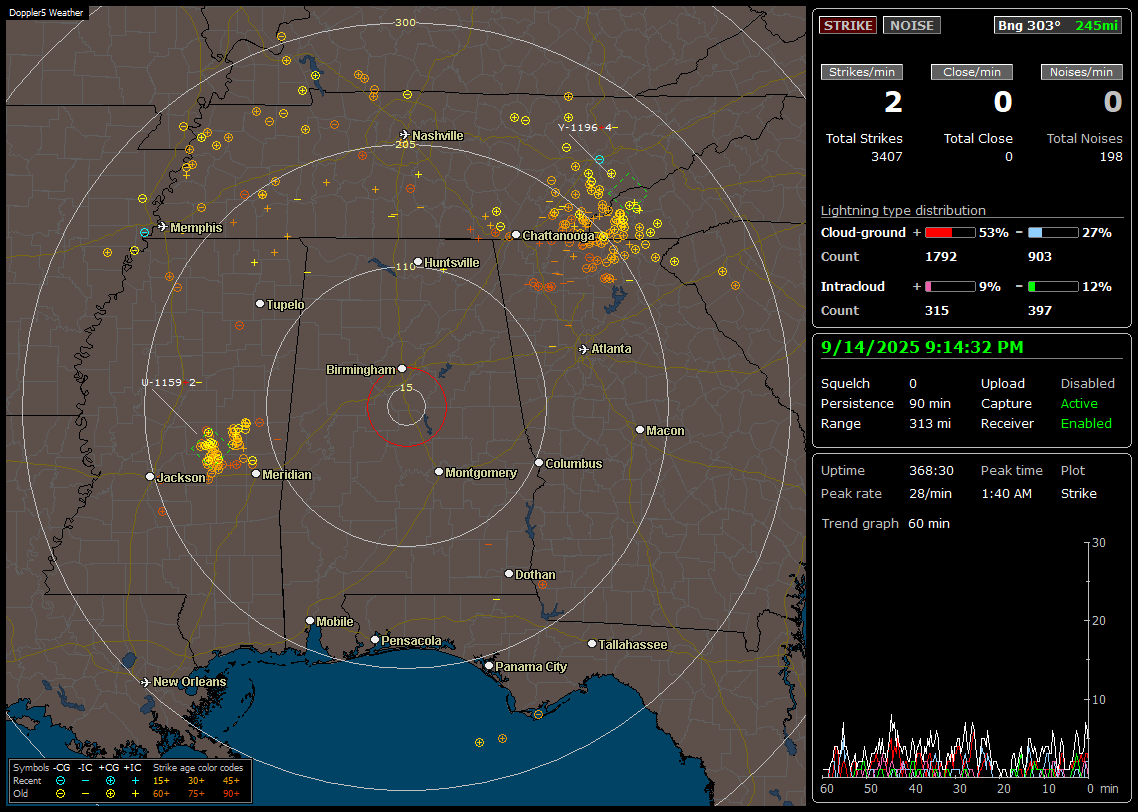Click the pink positive intracloud percentage bar
This screenshot has height=812, width=1138.
(x=950, y=287)
